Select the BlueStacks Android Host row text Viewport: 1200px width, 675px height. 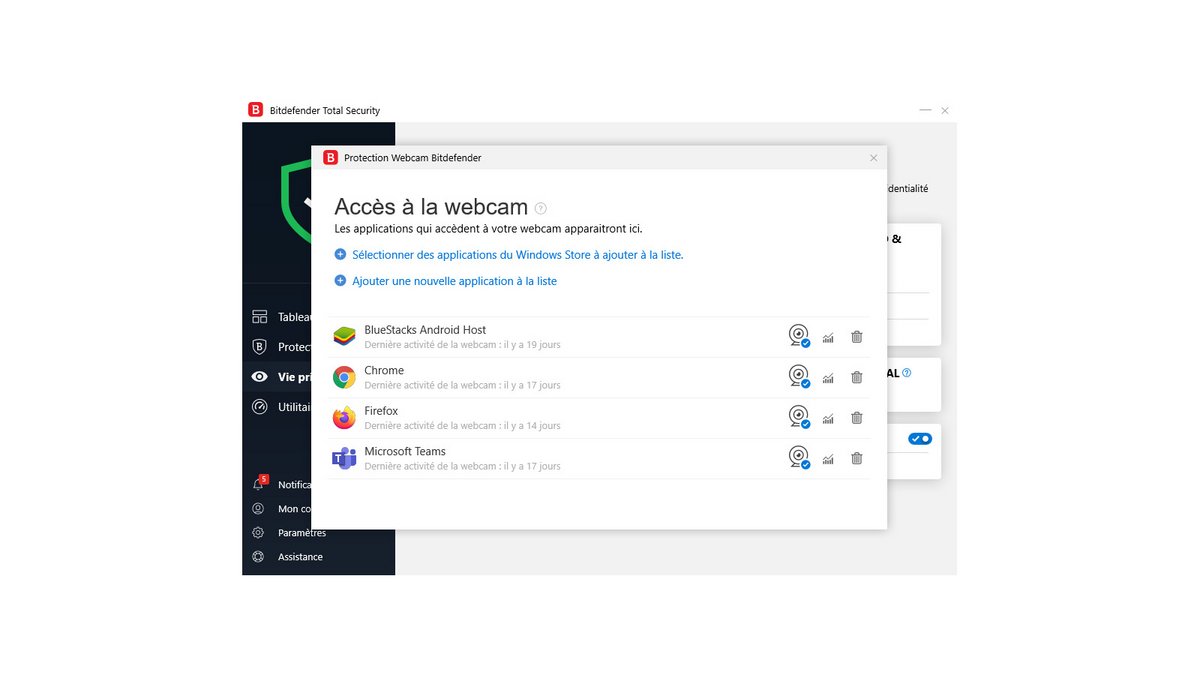425,330
